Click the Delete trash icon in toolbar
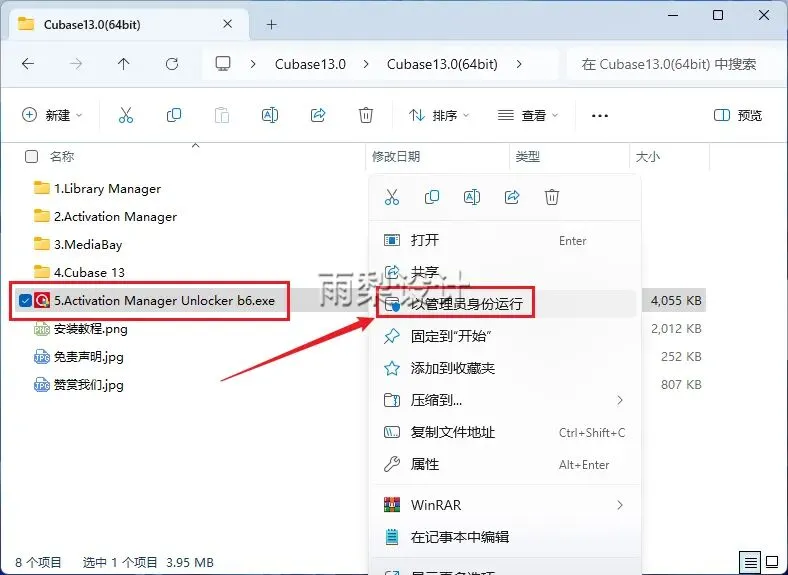Image resolution: width=788 pixels, height=575 pixels. point(366,116)
